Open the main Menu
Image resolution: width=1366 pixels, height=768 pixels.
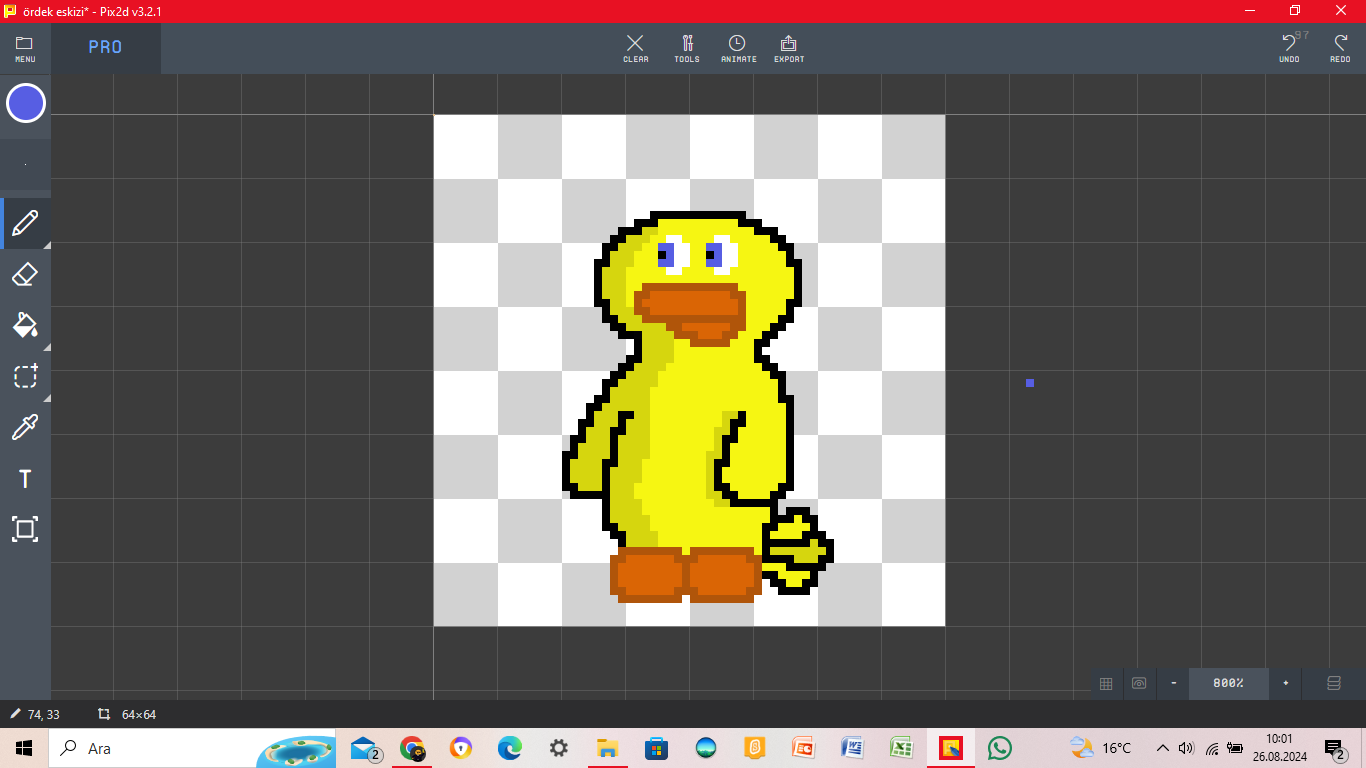tap(25, 48)
